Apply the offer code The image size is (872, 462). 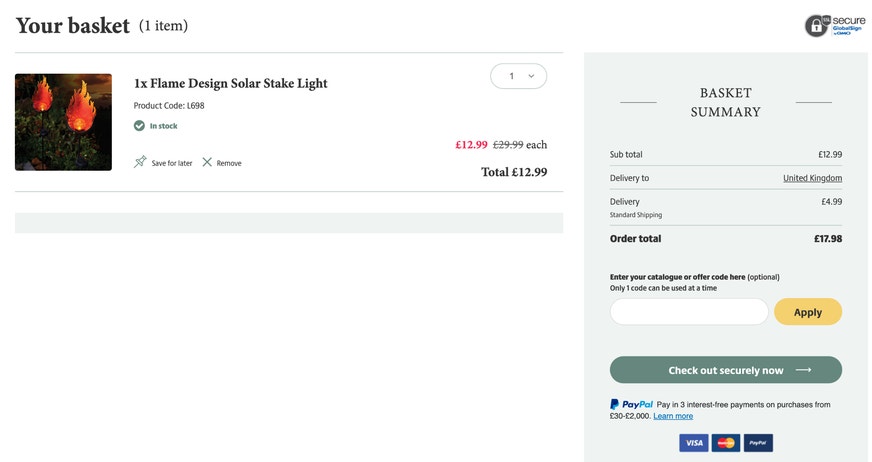807,312
